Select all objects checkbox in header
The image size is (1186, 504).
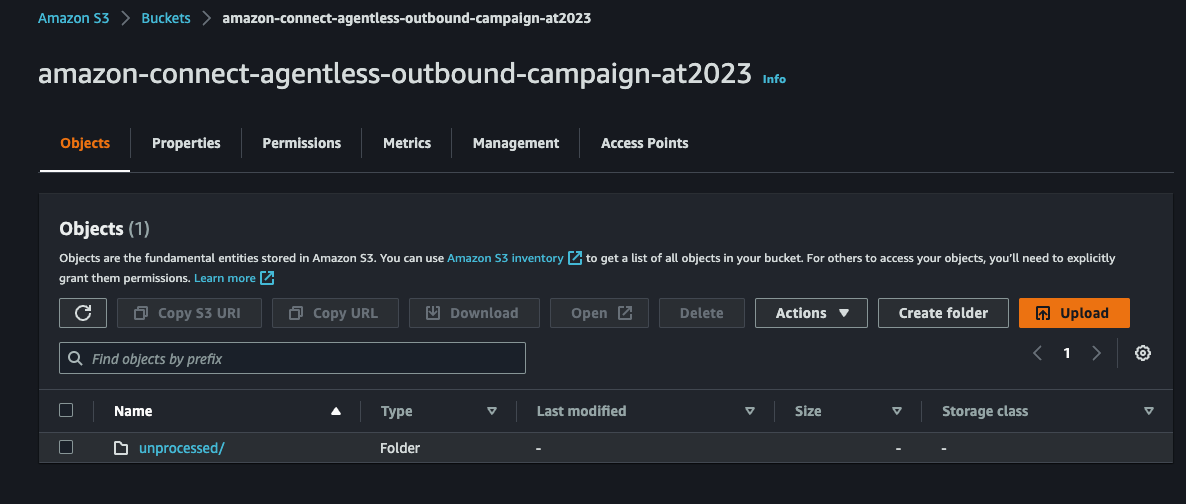coord(67,410)
